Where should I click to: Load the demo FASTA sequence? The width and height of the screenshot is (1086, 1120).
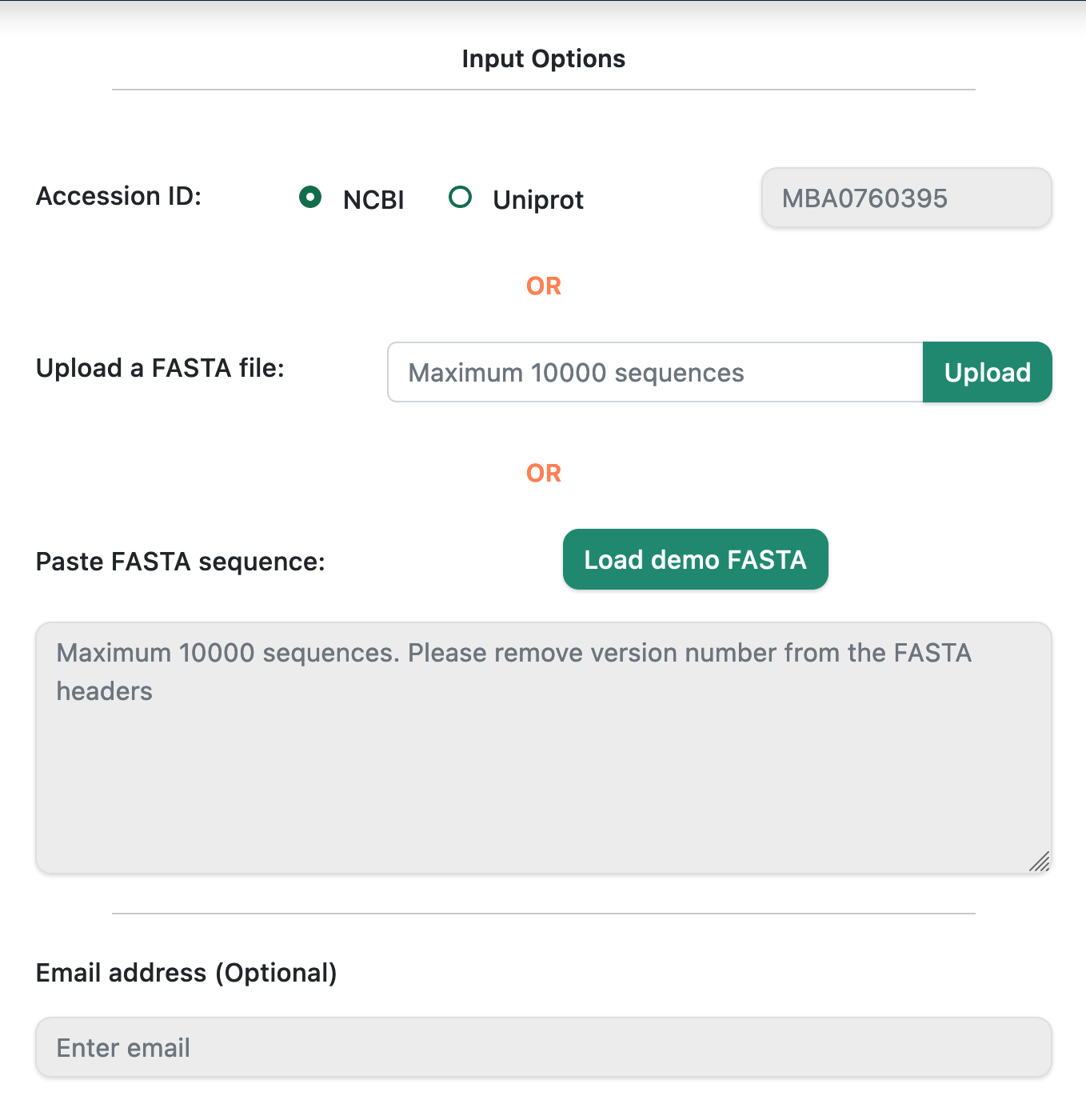[x=695, y=559]
